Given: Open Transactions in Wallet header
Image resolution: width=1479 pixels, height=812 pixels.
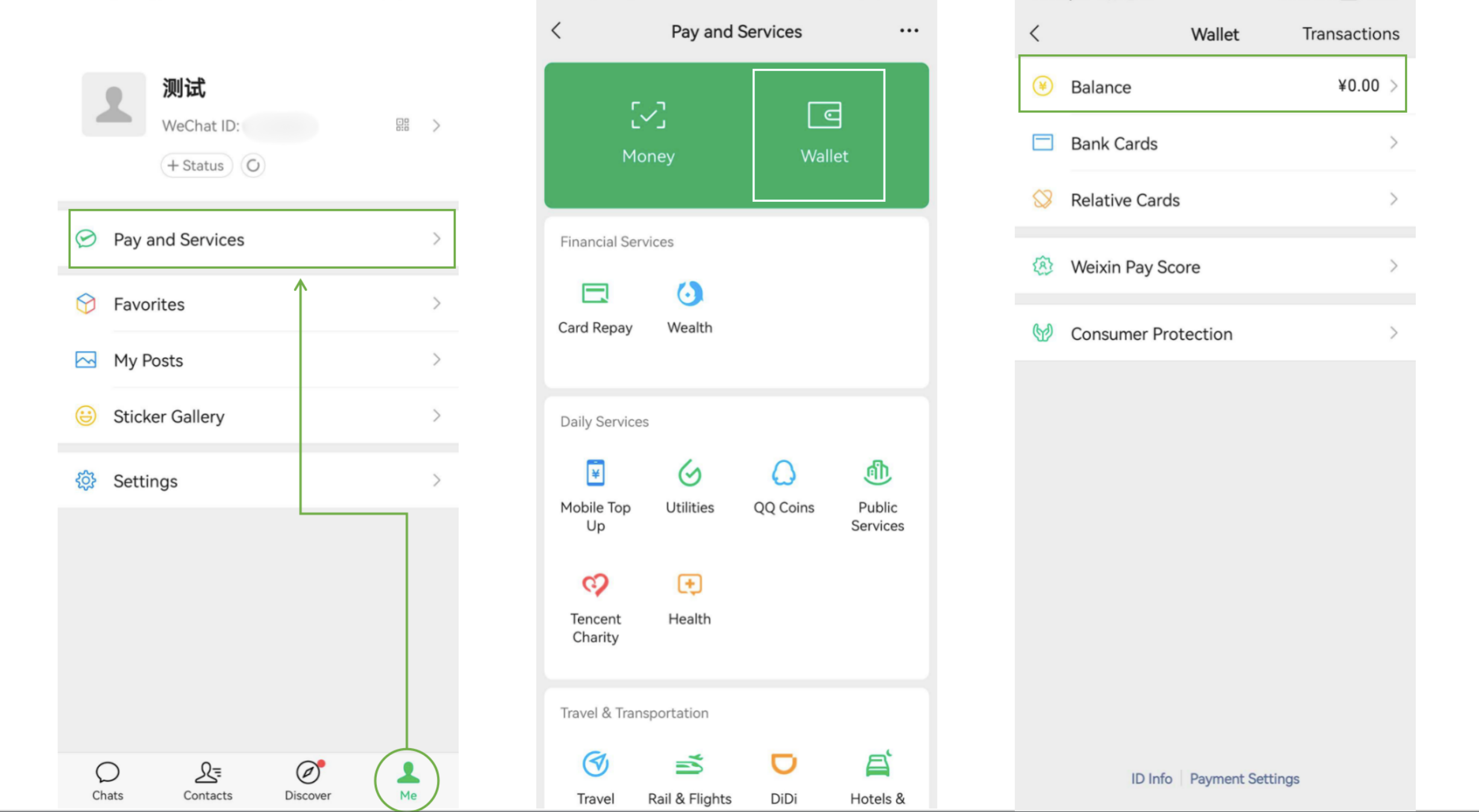Looking at the screenshot, I should point(1351,34).
